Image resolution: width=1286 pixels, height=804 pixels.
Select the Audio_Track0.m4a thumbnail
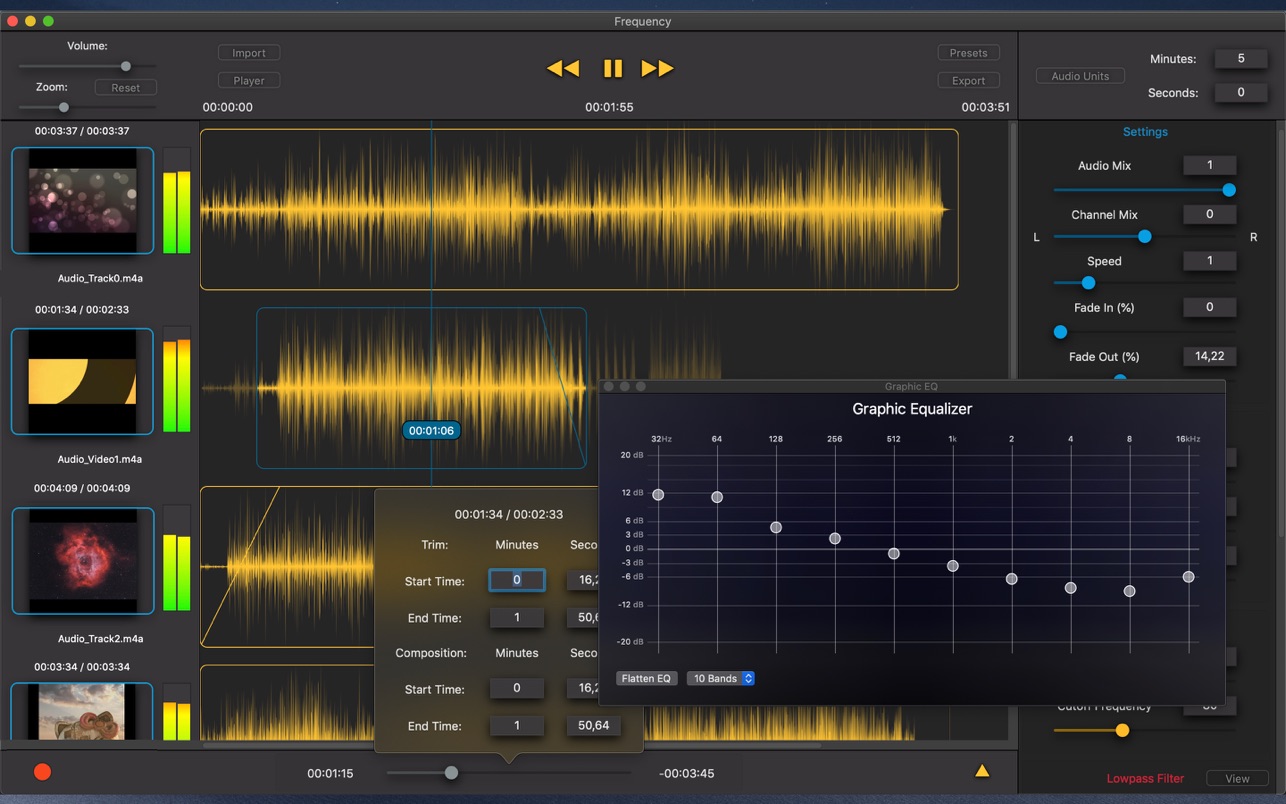(83, 201)
